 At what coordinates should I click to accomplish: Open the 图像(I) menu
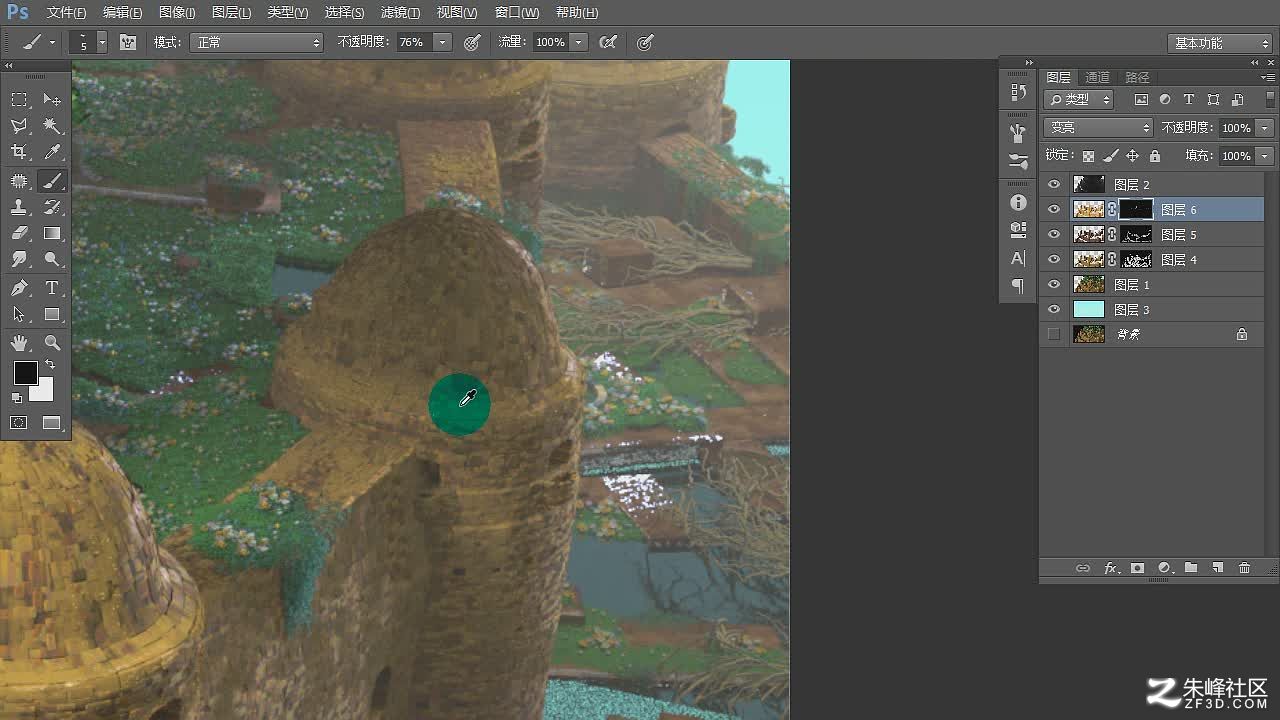click(x=177, y=13)
